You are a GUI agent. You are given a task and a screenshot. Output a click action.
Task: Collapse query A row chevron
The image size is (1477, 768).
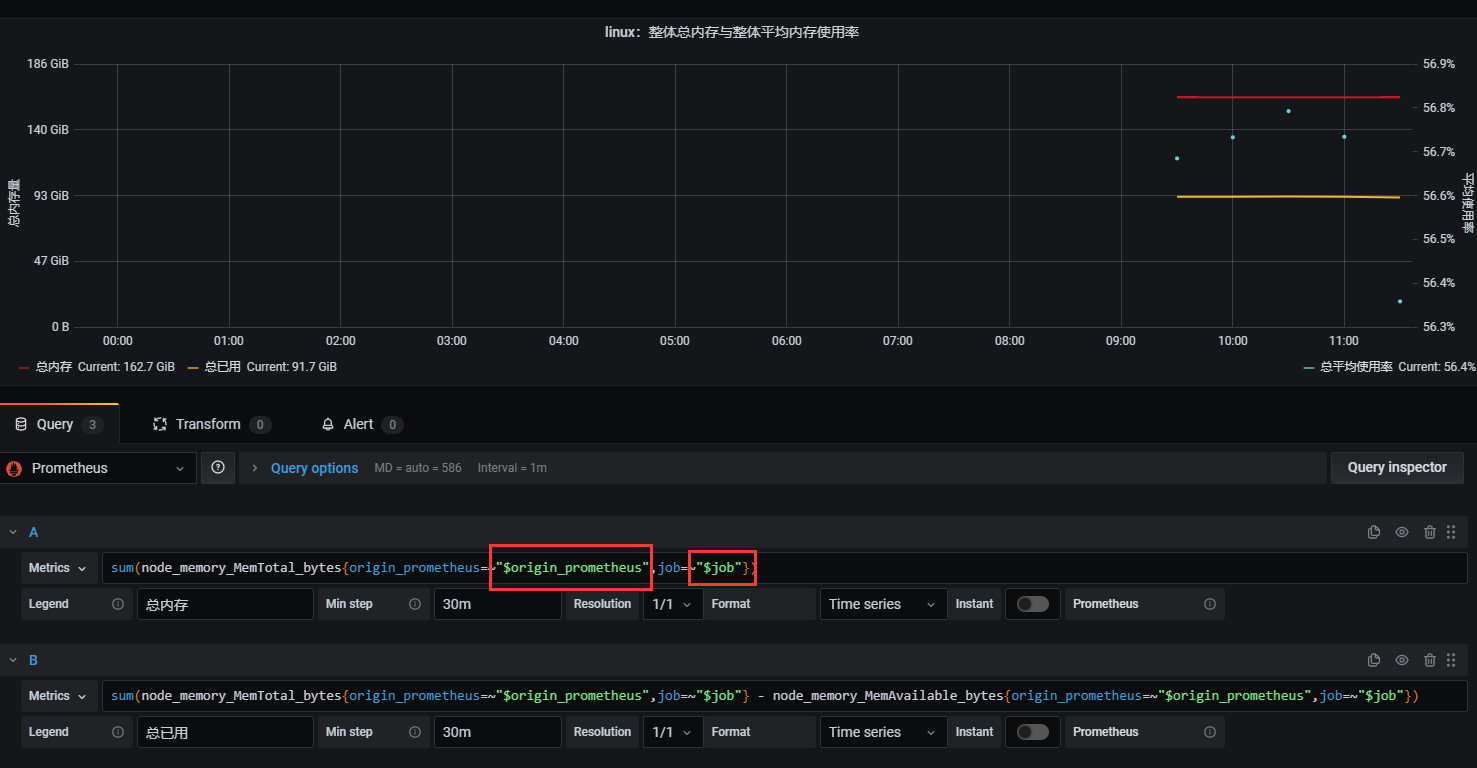[13, 532]
